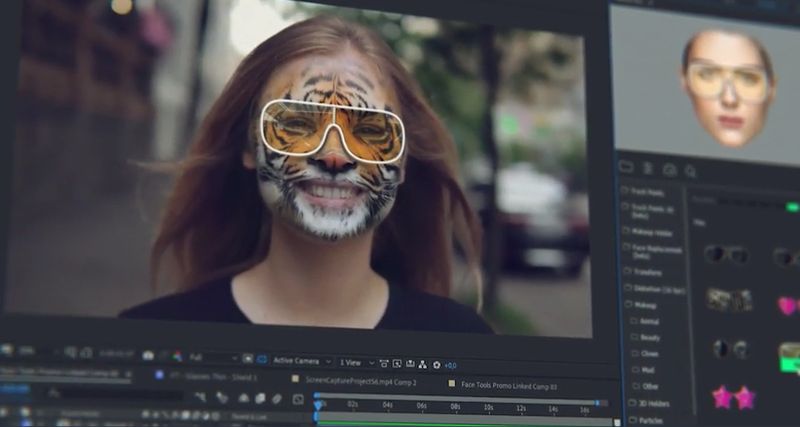Image resolution: width=800 pixels, height=427 pixels.
Task: Open the Clown subfolder under Makeup
Action: coord(645,354)
